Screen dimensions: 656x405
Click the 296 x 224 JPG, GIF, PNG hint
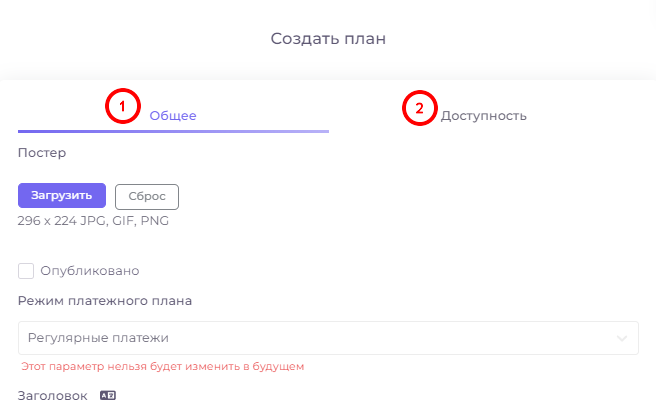(93, 220)
